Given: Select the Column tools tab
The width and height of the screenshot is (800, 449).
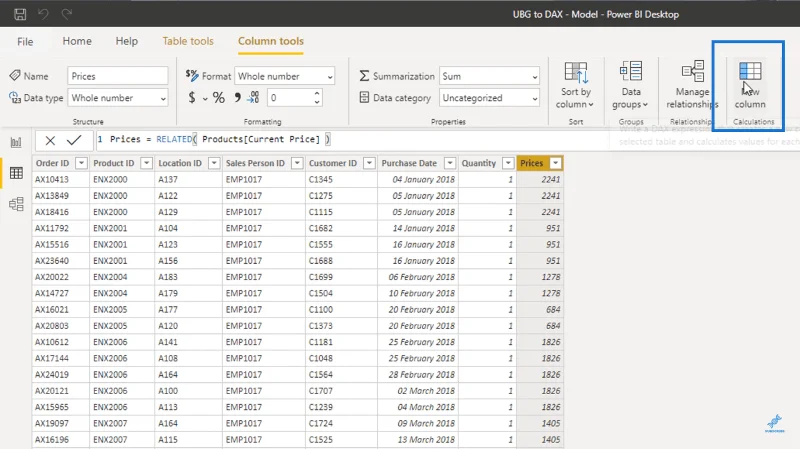Looking at the screenshot, I should [271, 41].
